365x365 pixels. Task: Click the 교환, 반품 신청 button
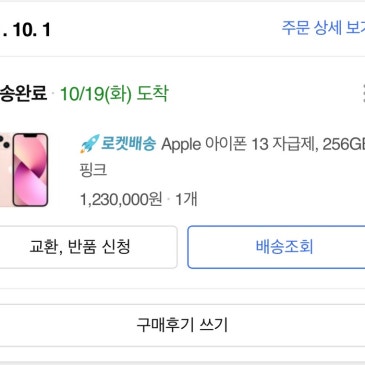(80, 247)
